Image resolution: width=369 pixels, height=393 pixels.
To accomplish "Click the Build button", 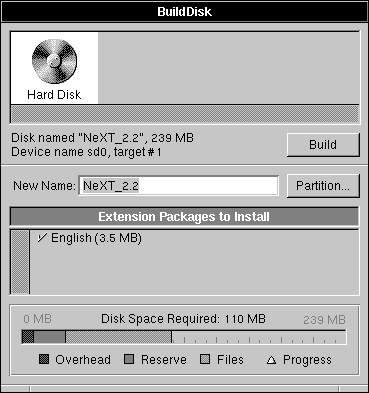I will pyautogui.click(x=323, y=145).
